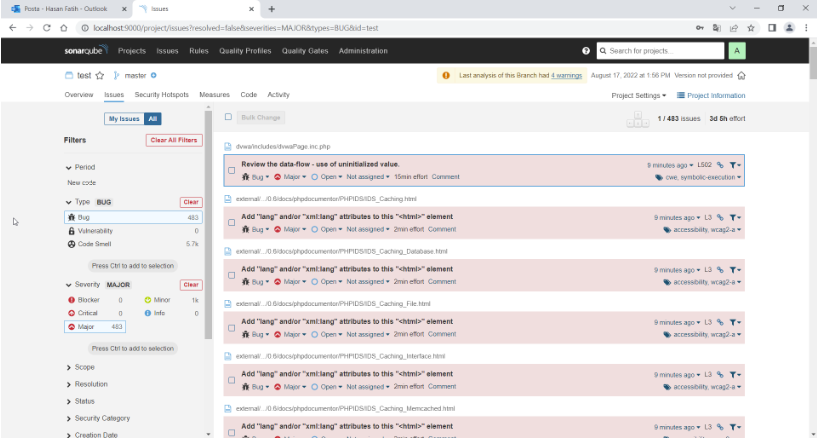This screenshot has width=817, height=442.
Task: Open Quality Gates in top menu
Action: [x=304, y=50]
